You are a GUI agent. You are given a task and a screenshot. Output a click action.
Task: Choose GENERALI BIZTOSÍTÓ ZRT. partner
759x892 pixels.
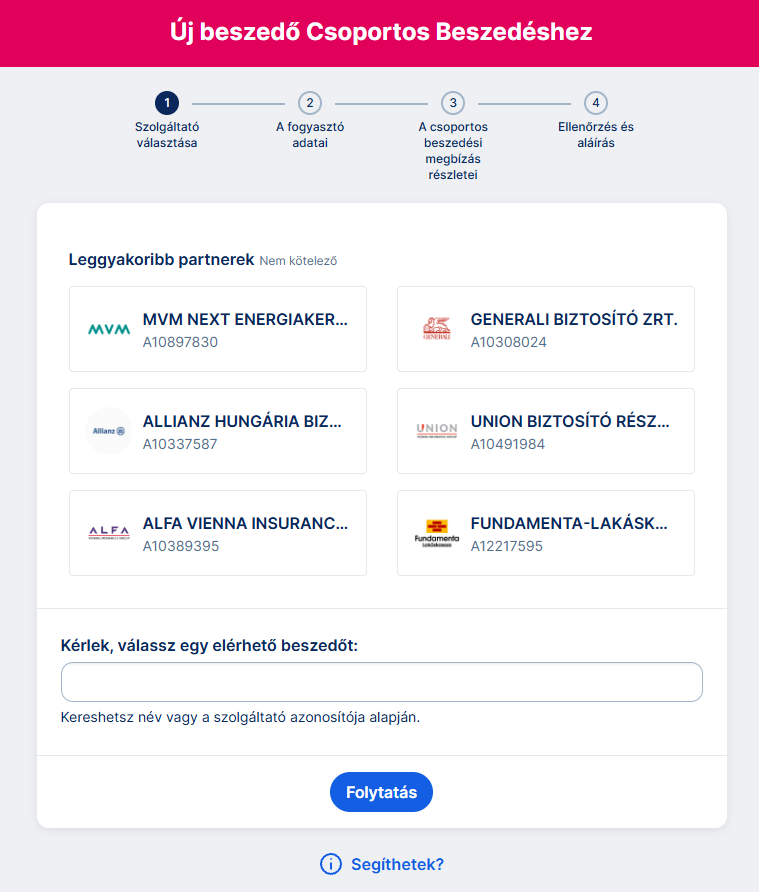574,330
